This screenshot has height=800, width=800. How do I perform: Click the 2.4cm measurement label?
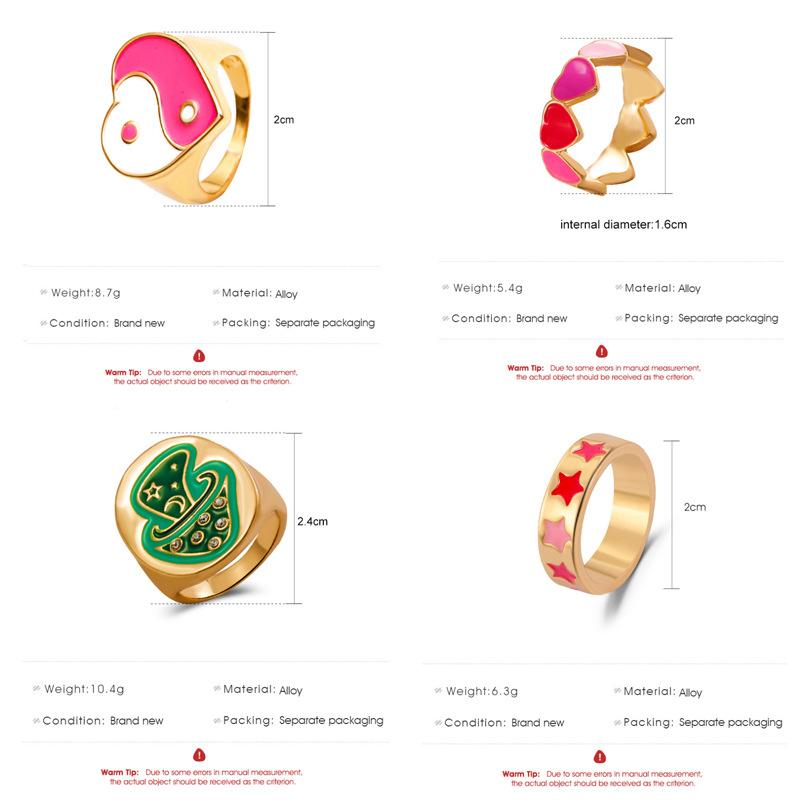pos(312,521)
